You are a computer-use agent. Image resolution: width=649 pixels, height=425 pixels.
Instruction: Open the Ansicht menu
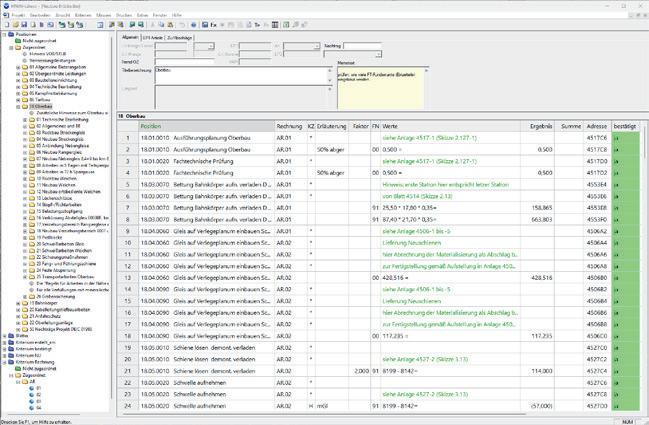63,15
